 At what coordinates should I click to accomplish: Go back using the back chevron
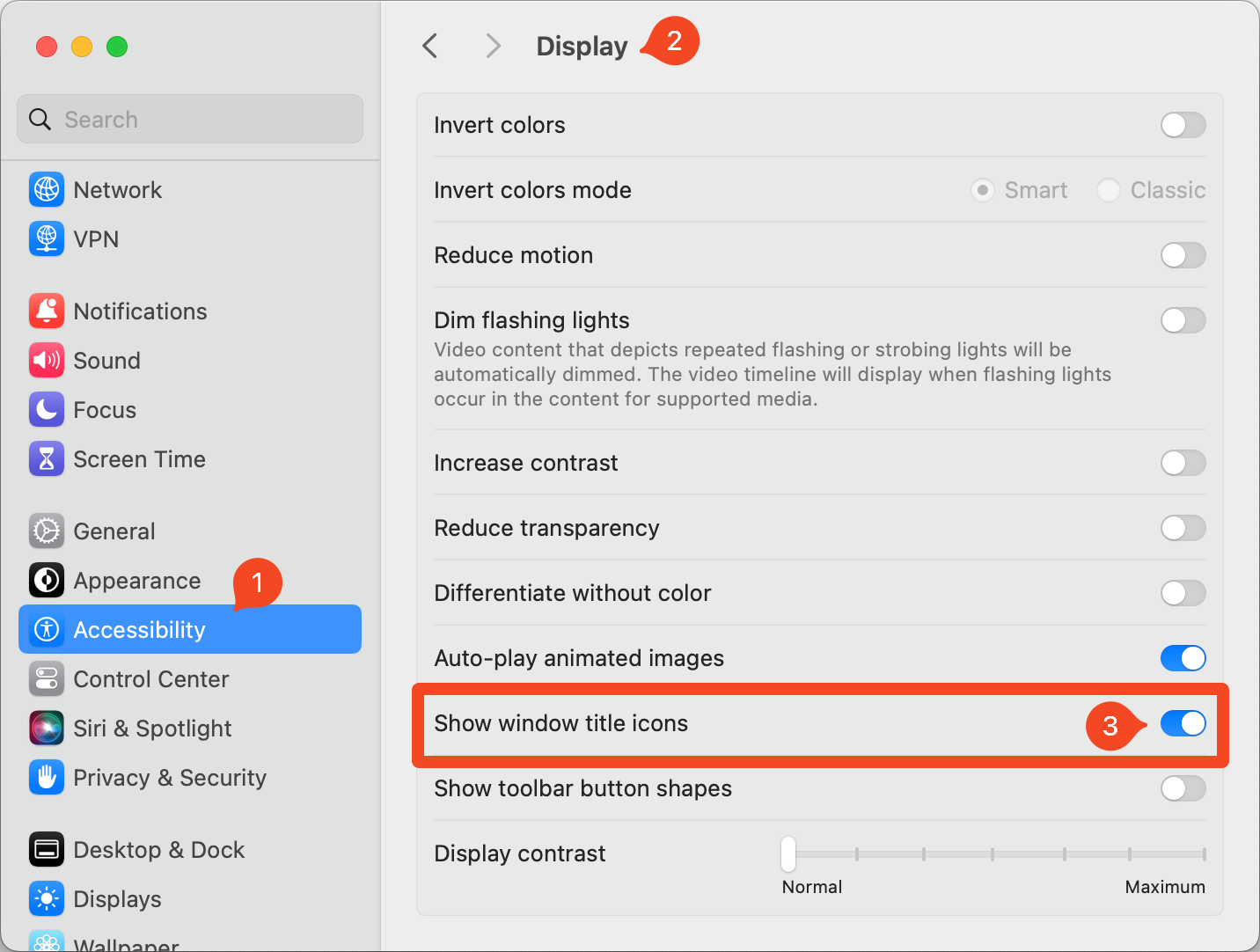pyautogui.click(x=430, y=46)
